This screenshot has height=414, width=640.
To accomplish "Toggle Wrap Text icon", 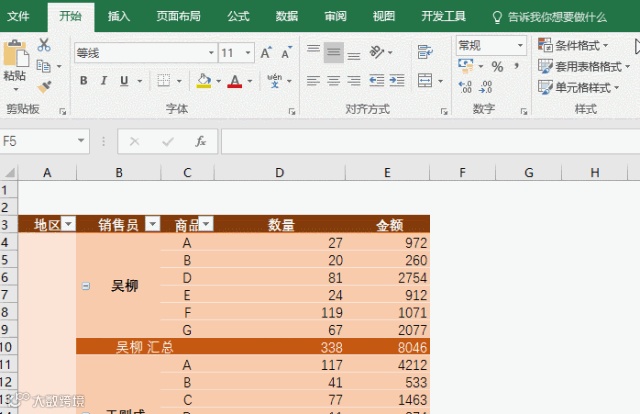I will coord(425,52).
